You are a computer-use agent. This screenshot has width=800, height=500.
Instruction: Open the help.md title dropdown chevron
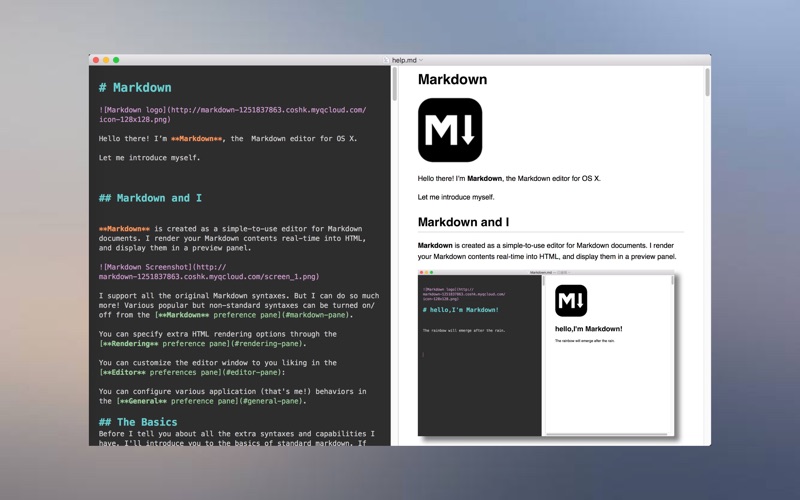coord(421,60)
